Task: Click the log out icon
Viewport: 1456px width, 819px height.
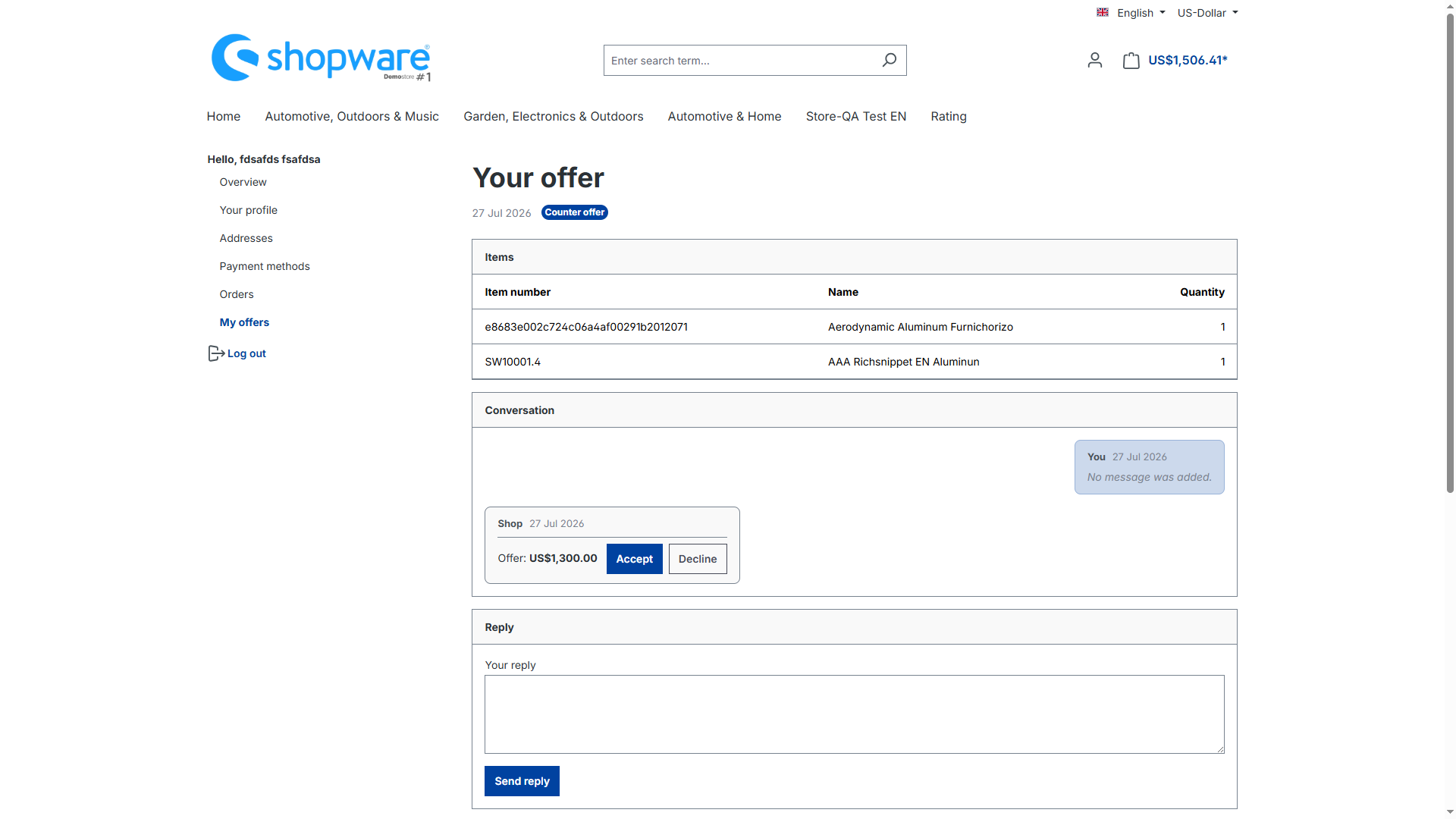Action: click(x=216, y=353)
